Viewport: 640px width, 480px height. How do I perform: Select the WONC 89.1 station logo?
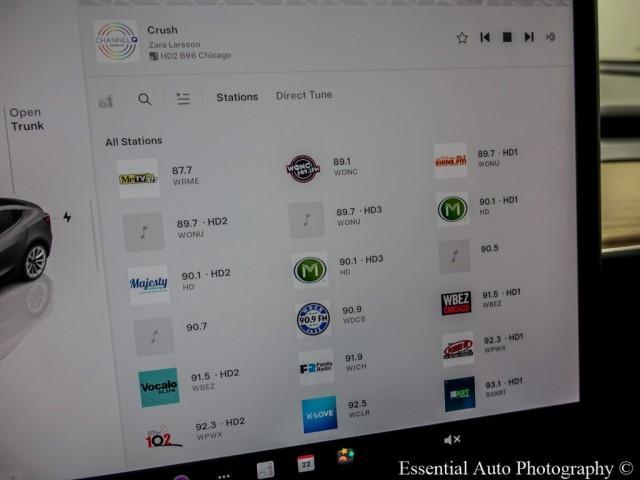pos(303,169)
